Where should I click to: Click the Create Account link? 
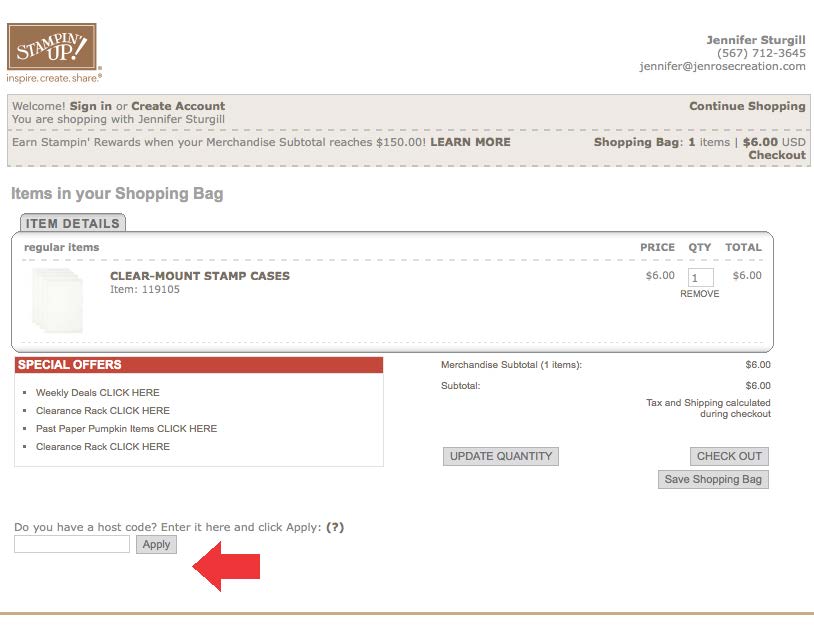178,106
